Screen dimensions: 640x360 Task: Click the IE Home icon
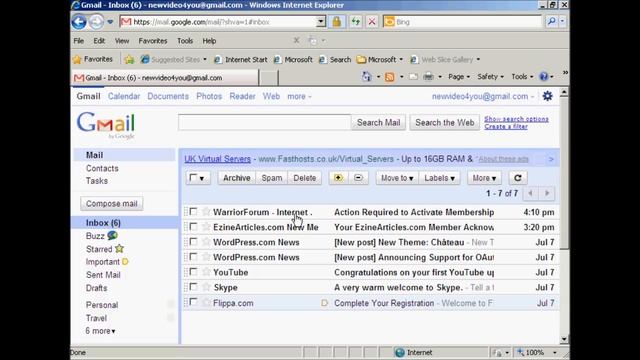tap(367, 77)
